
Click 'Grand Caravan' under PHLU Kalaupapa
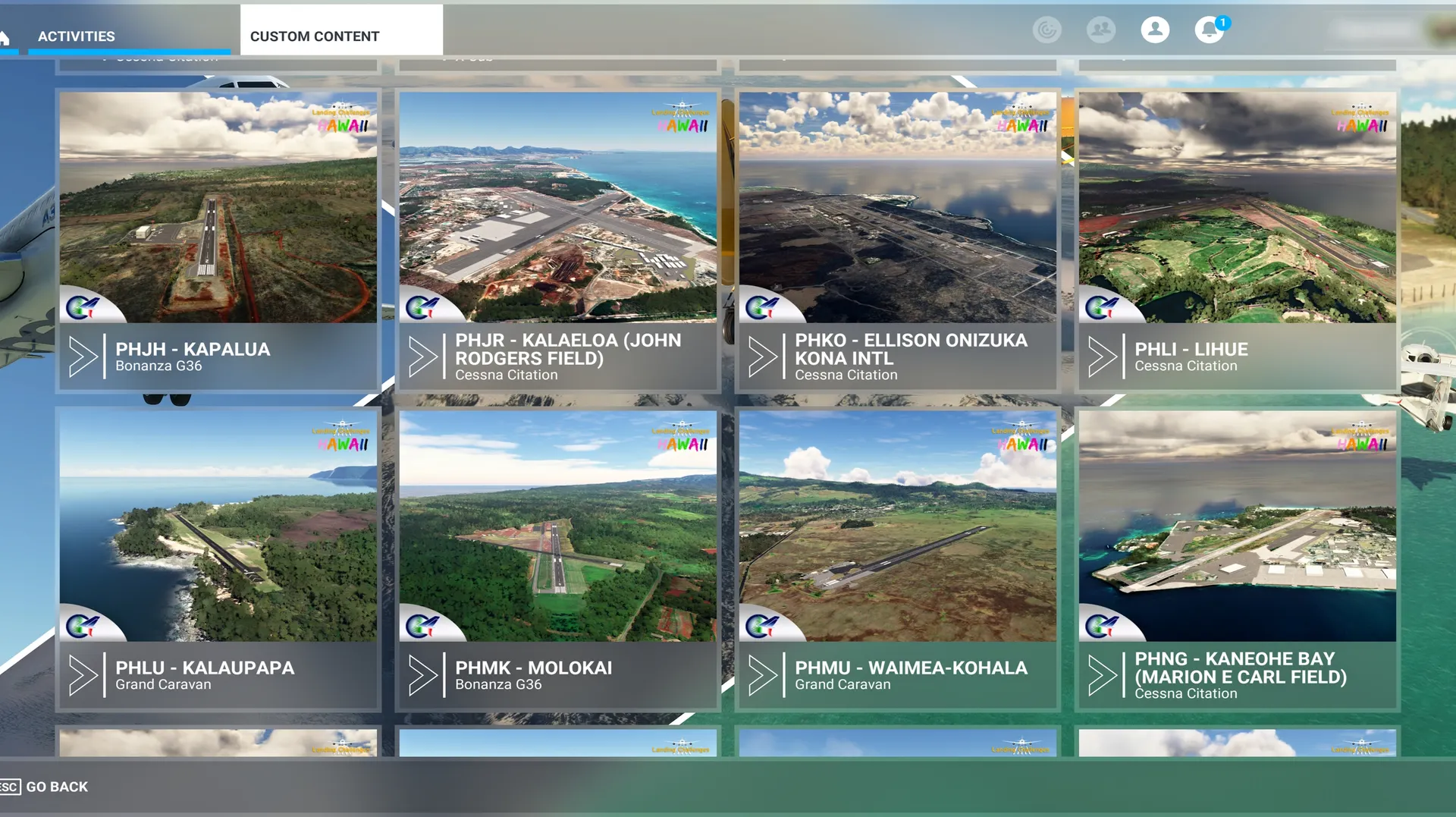click(x=163, y=684)
